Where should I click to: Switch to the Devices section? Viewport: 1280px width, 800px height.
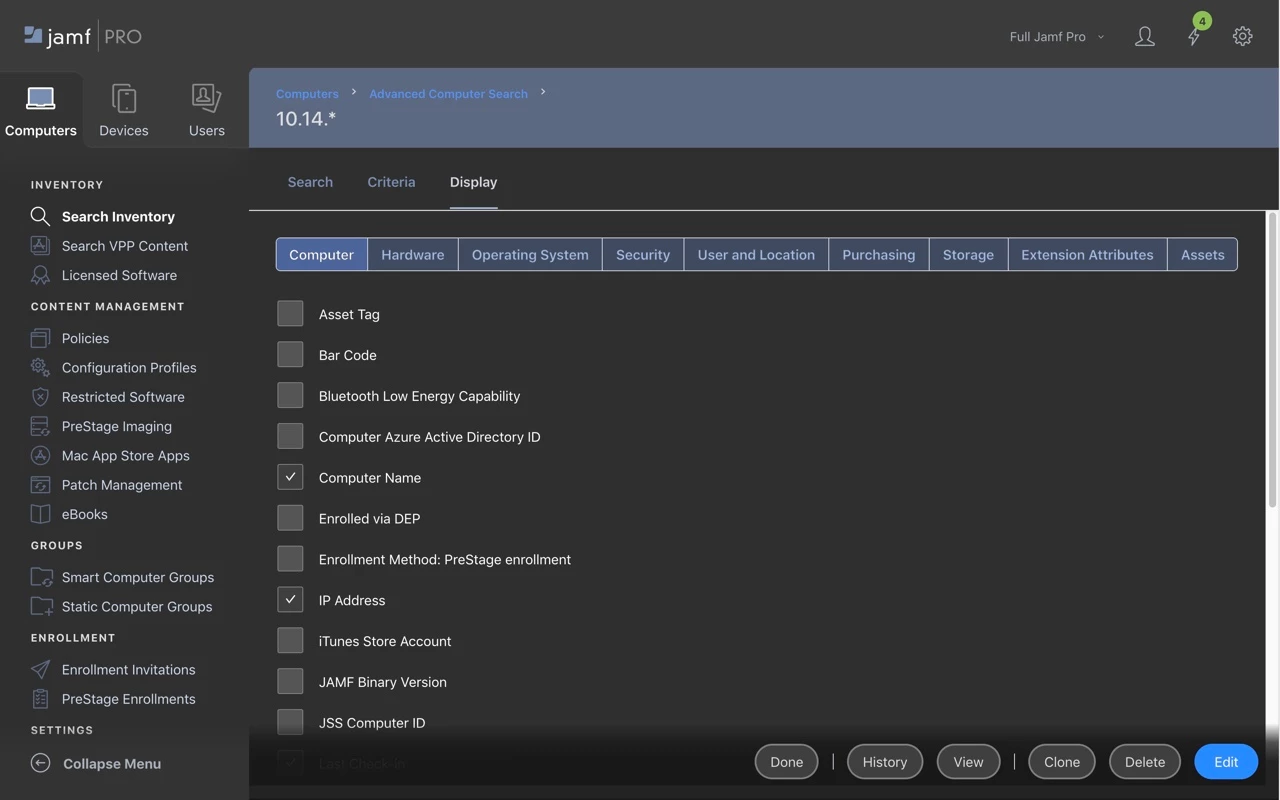[124, 110]
